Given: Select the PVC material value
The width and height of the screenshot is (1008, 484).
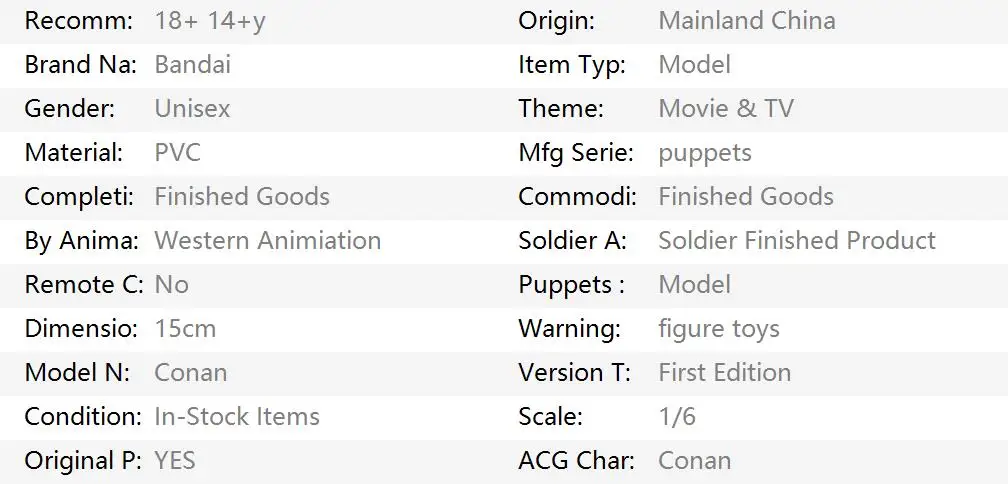Looking at the screenshot, I should (177, 153).
